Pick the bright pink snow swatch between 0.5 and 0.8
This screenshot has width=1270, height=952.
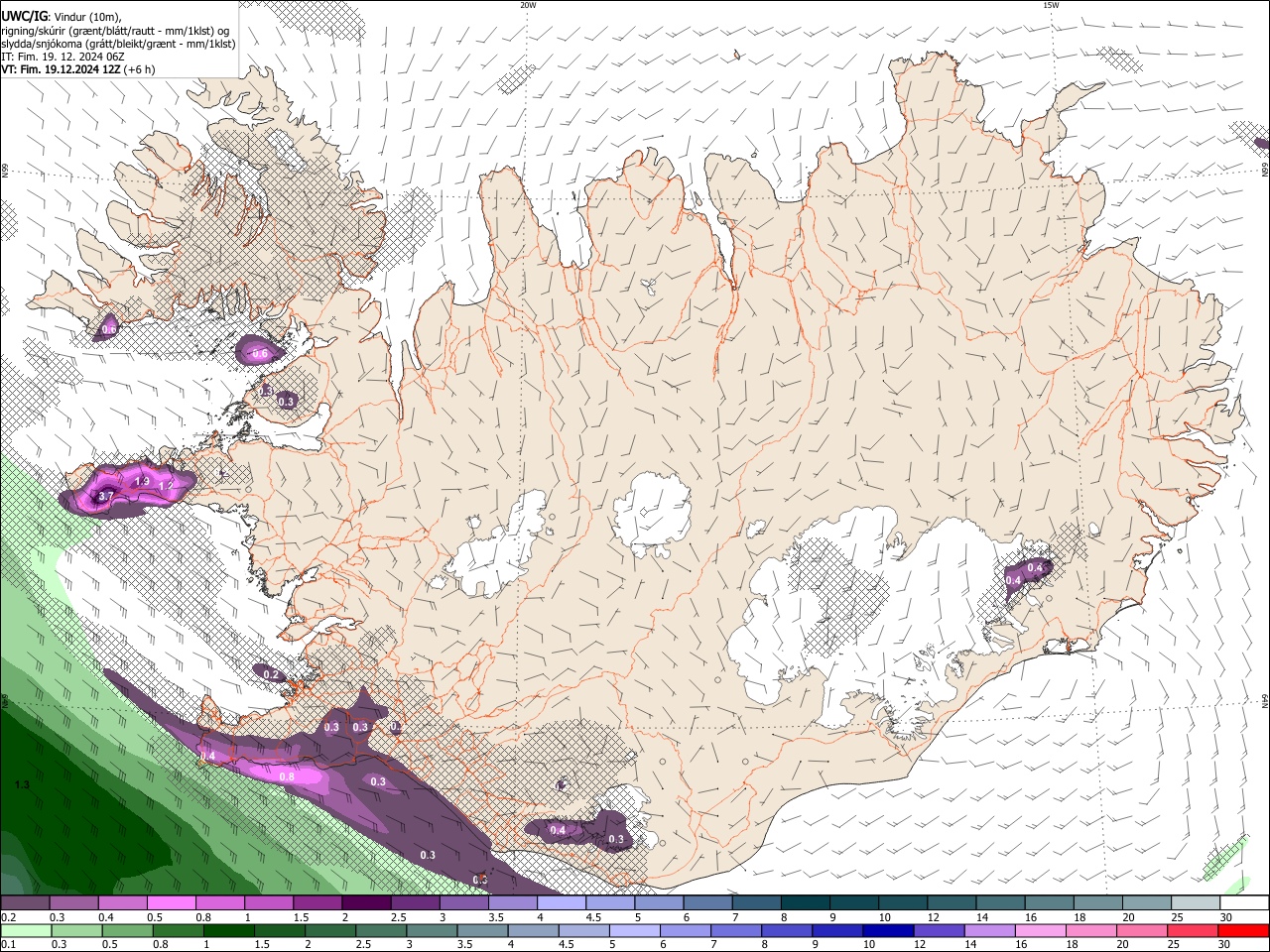[172, 903]
